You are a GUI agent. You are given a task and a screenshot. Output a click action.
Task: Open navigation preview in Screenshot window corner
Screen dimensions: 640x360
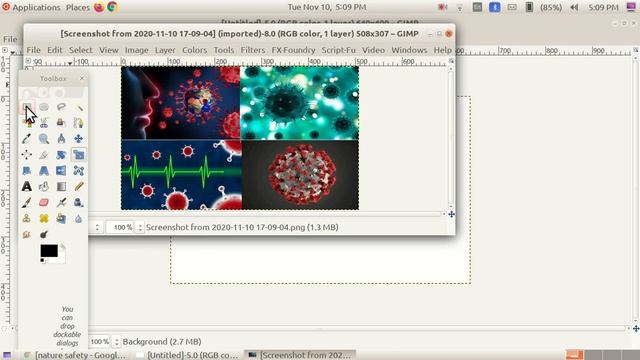(x=451, y=214)
